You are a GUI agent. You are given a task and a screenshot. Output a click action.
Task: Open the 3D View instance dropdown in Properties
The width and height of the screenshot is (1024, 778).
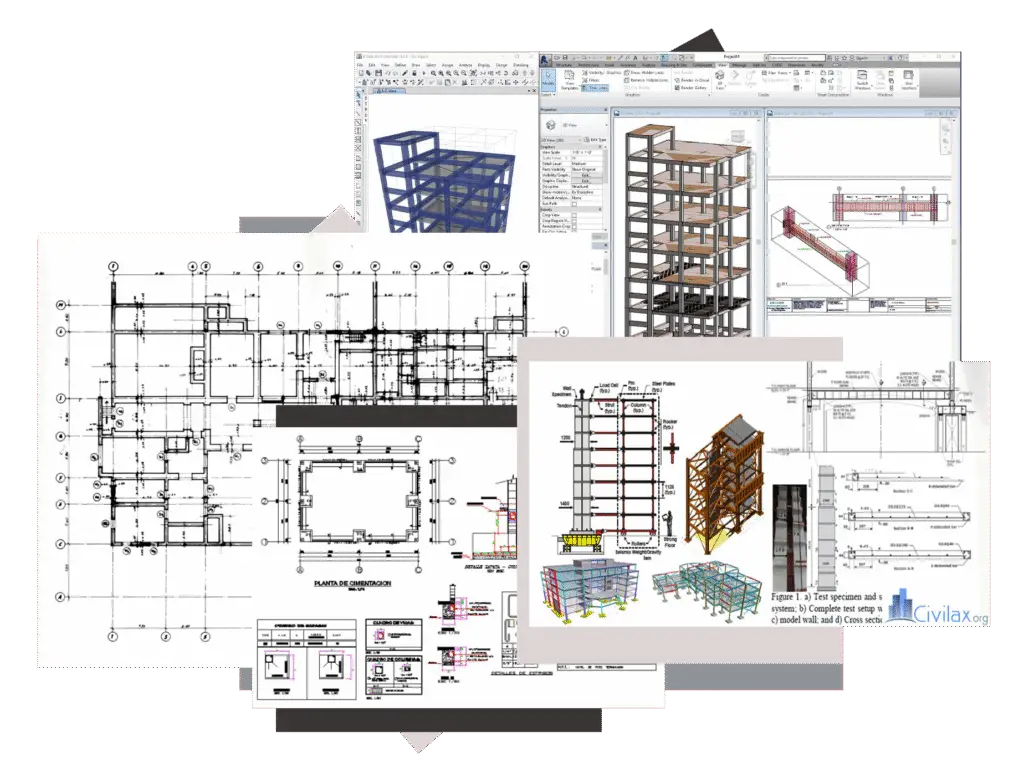point(561,140)
